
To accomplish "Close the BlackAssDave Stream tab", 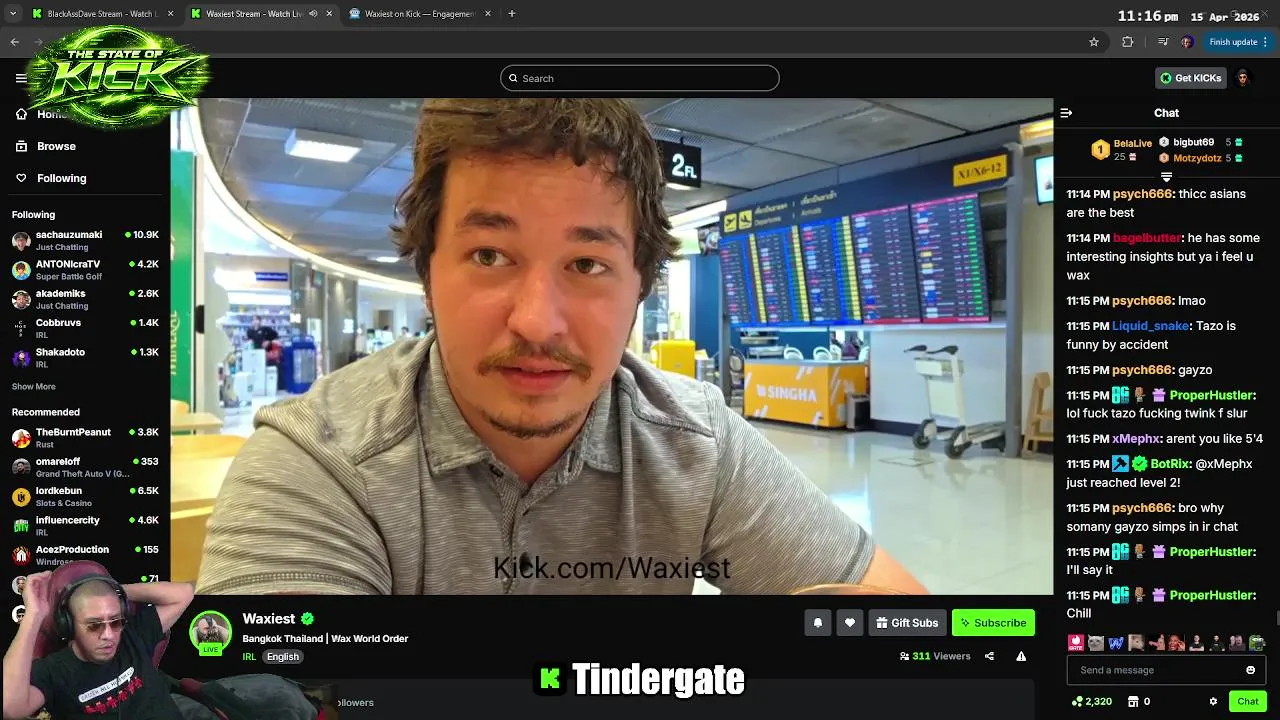I will click(170, 14).
